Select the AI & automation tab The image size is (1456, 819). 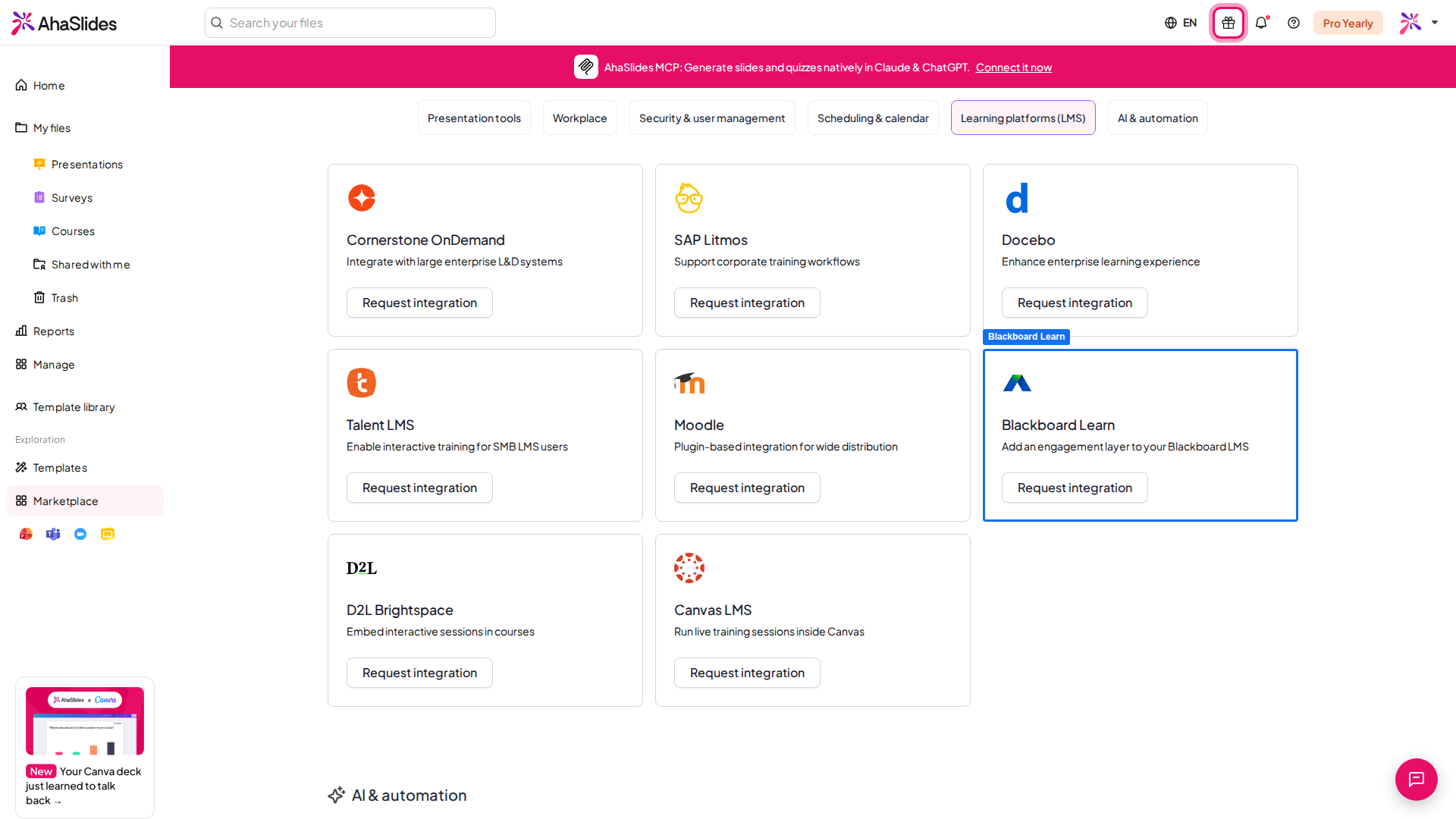(x=1158, y=118)
